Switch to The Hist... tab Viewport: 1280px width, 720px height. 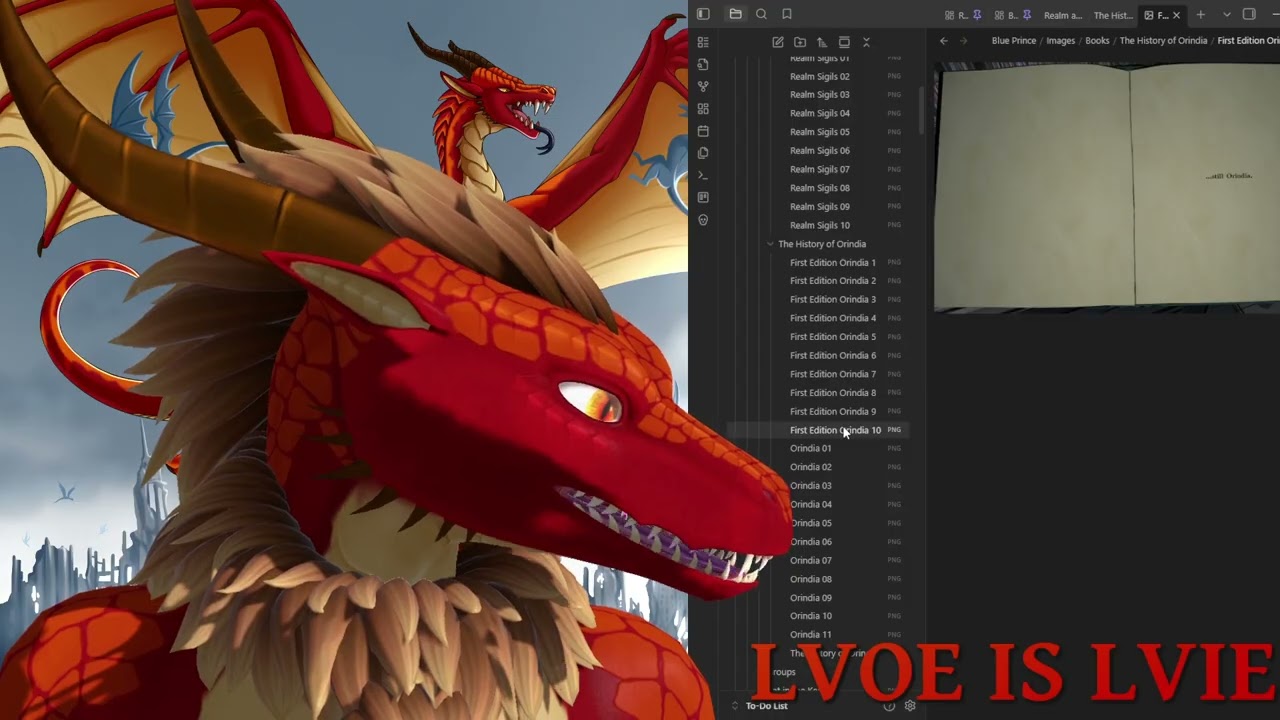click(1113, 15)
